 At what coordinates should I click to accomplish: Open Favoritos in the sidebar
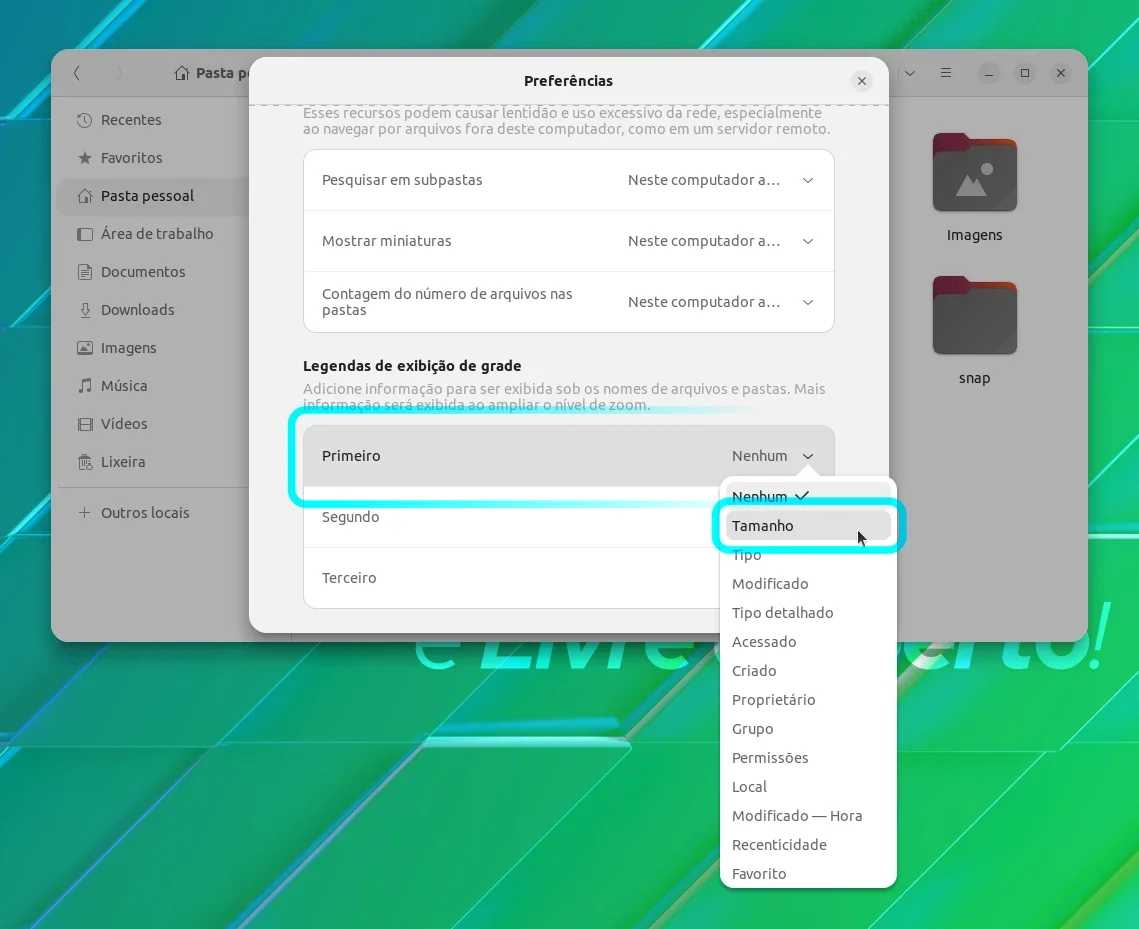click(153, 158)
